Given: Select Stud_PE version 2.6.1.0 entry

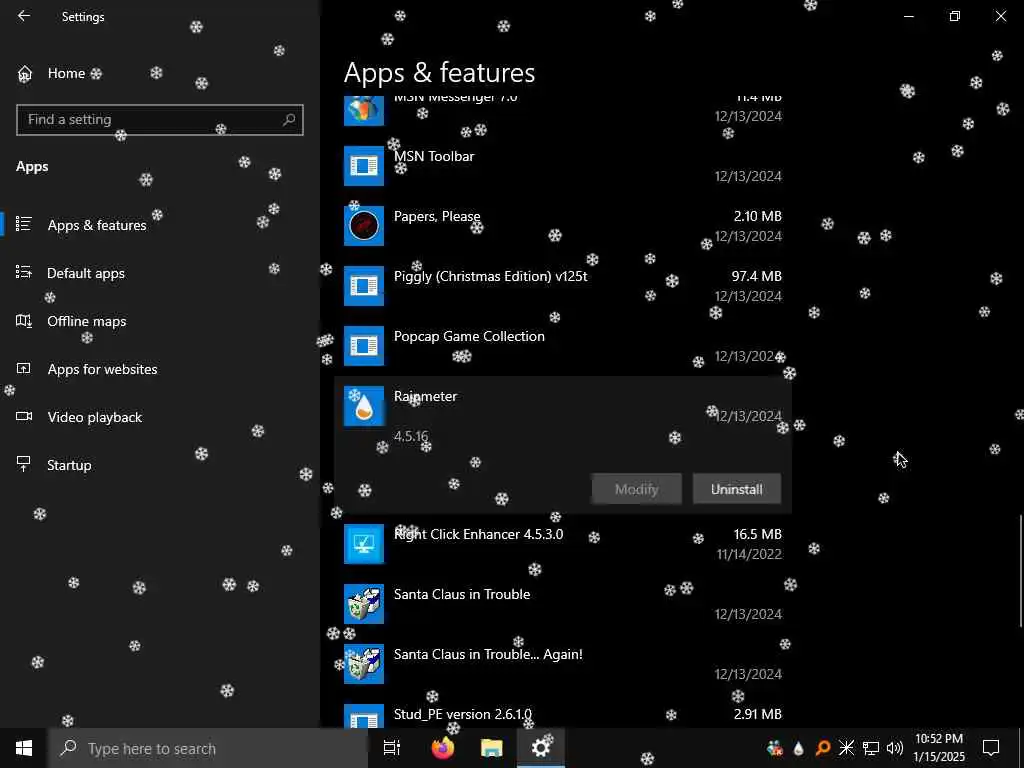Looking at the screenshot, I should [563, 714].
